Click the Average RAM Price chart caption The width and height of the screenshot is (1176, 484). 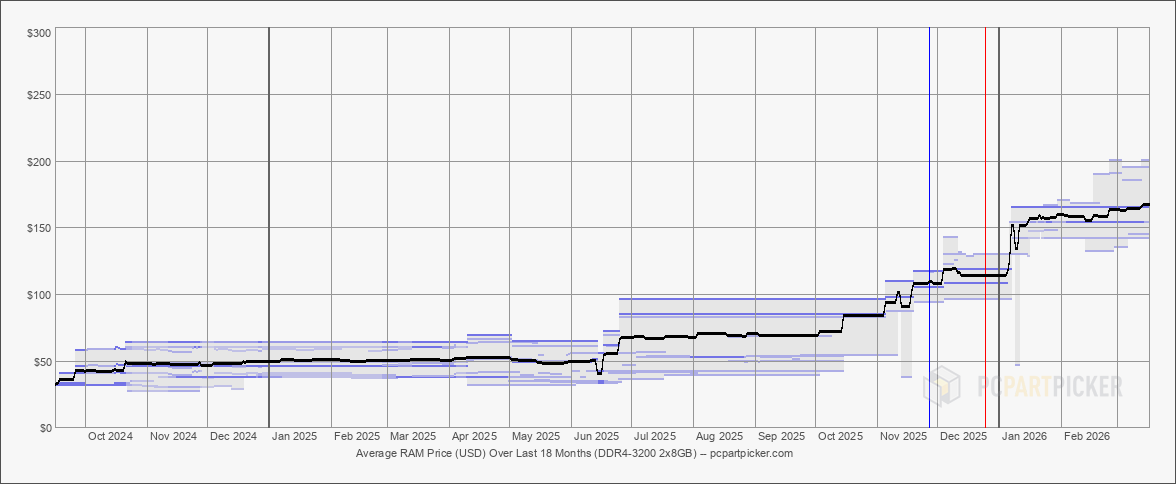pyautogui.click(x=574, y=454)
